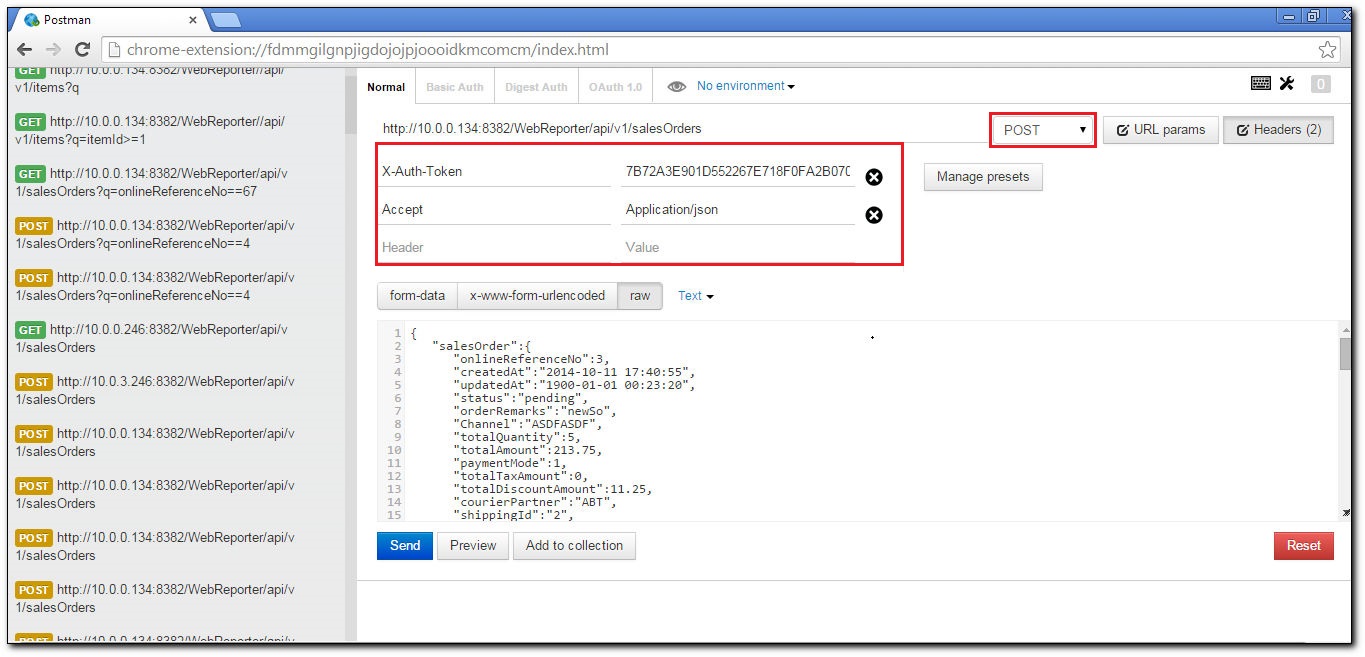Remove the X-Auth-Token header row

874,177
